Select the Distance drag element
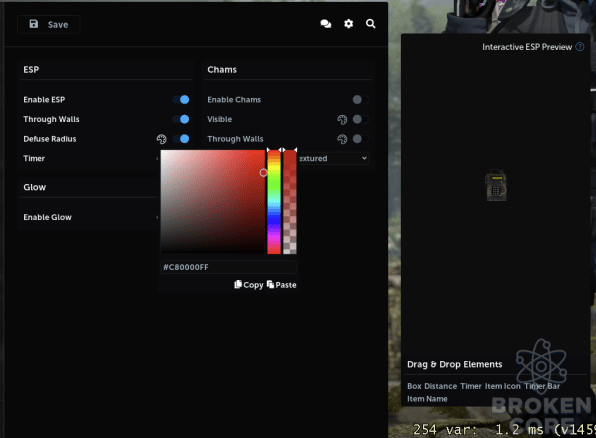This screenshot has height=438, width=596. [441, 386]
